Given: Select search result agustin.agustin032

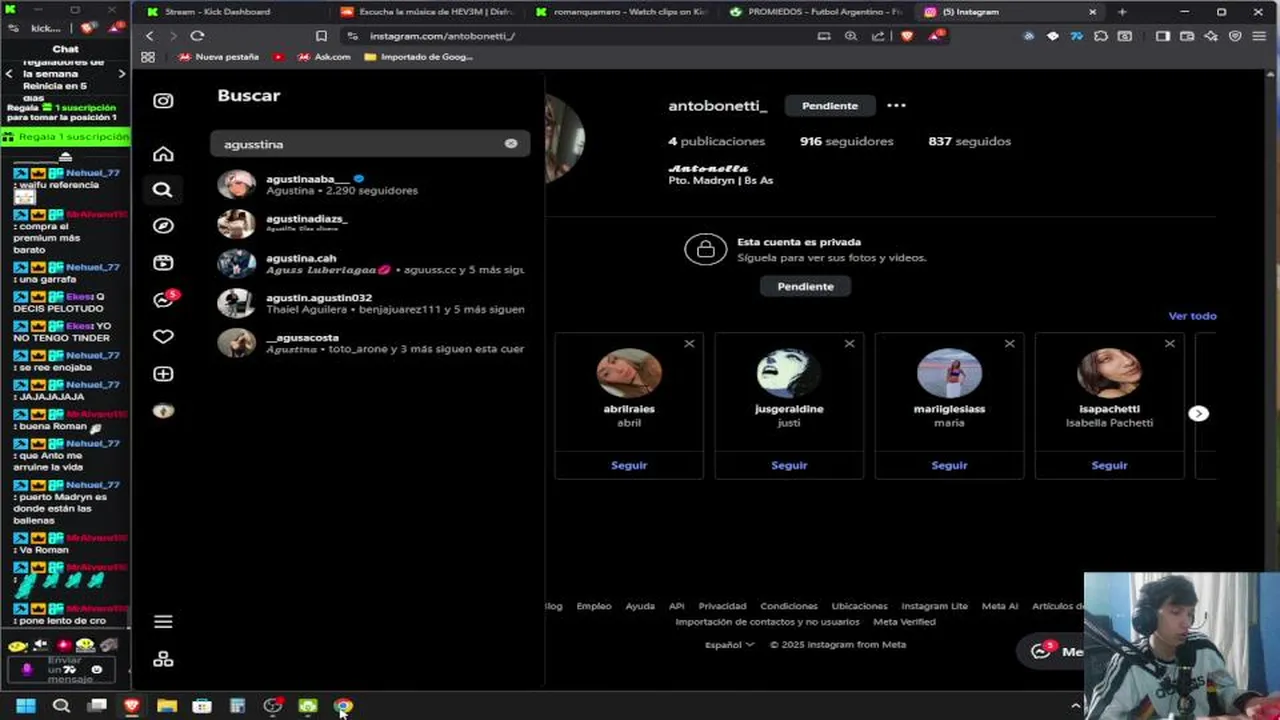Looking at the screenshot, I should [x=372, y=303].
